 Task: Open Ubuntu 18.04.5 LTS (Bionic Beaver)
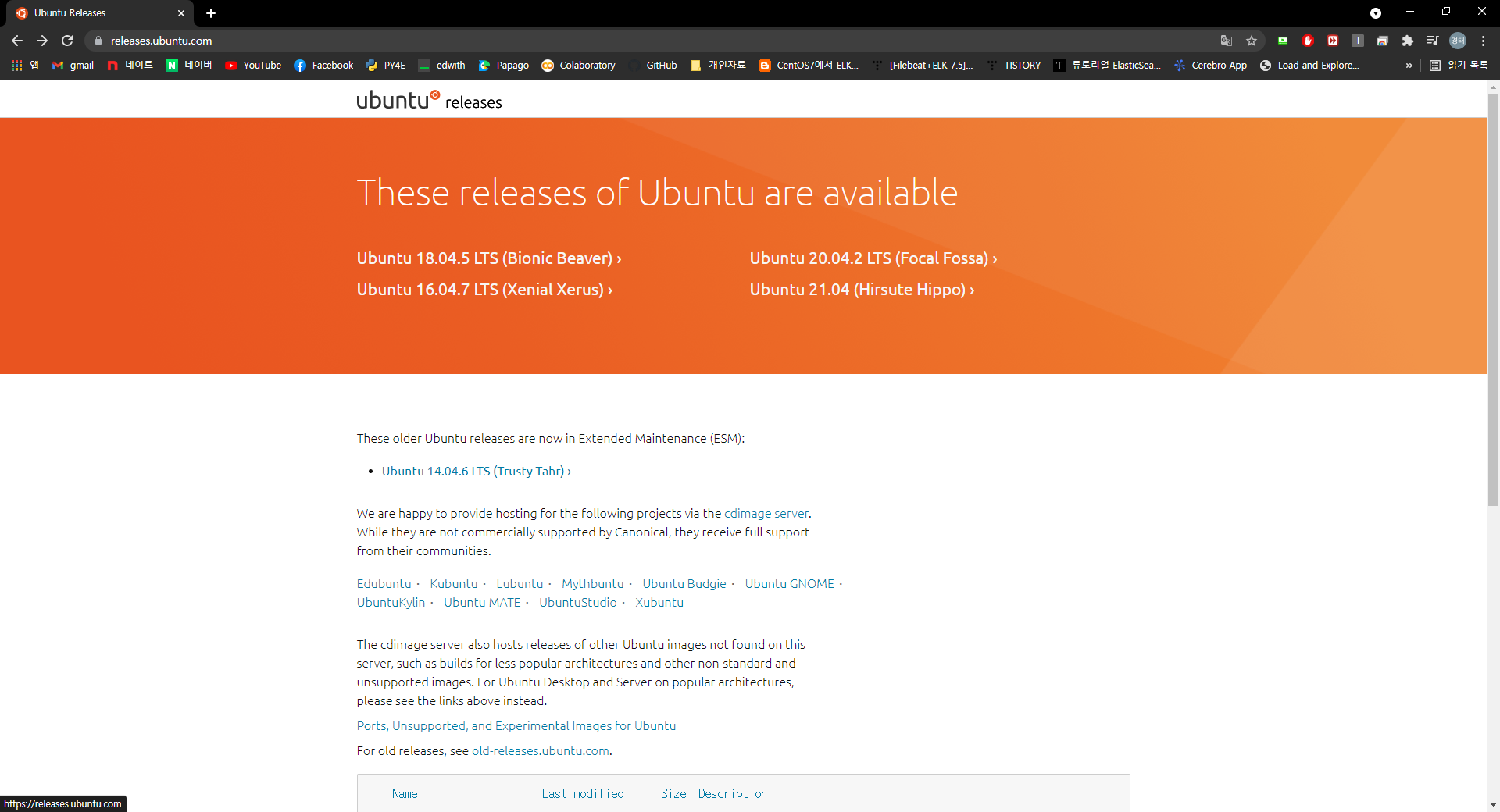point(489,258)
